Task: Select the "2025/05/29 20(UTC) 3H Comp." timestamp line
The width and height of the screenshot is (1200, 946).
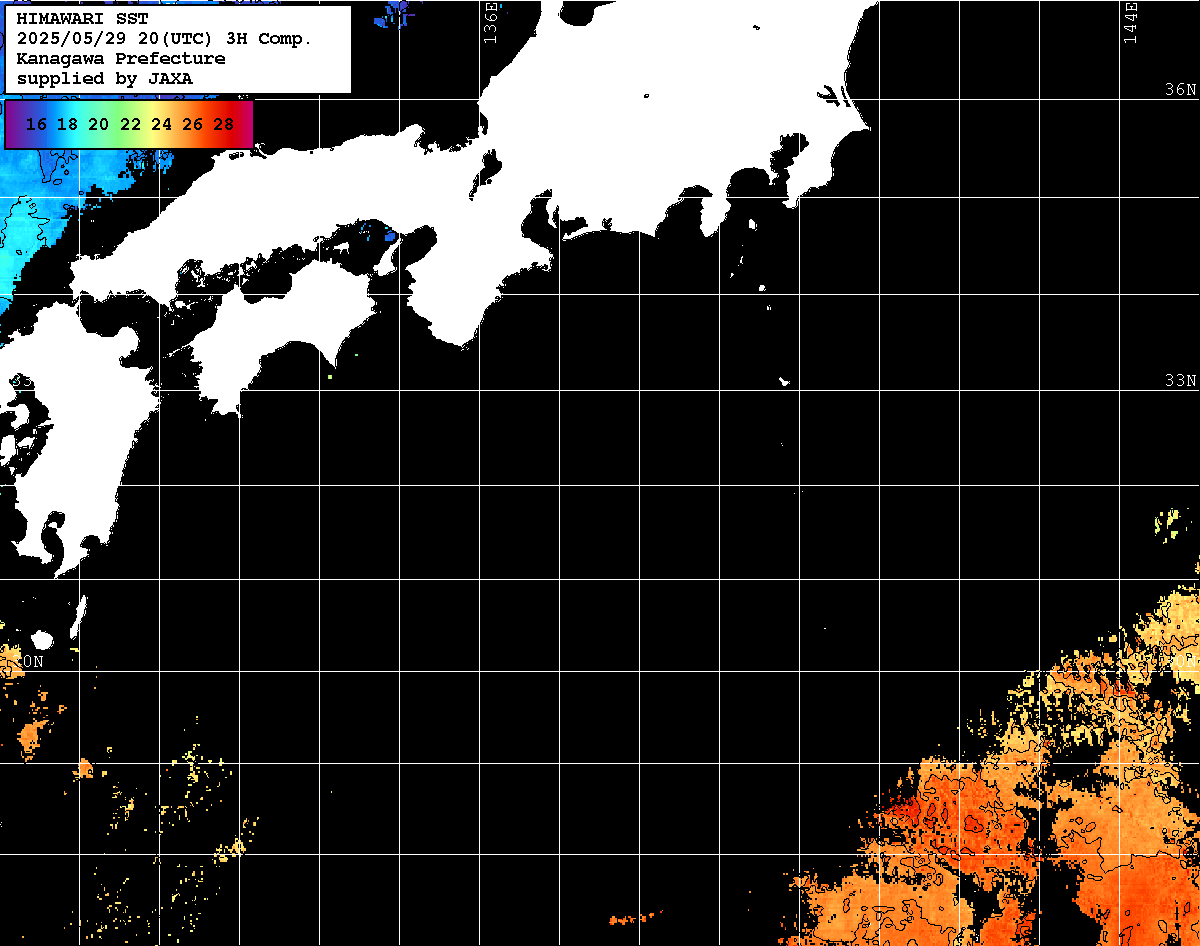Action: (x=165, y=39)
